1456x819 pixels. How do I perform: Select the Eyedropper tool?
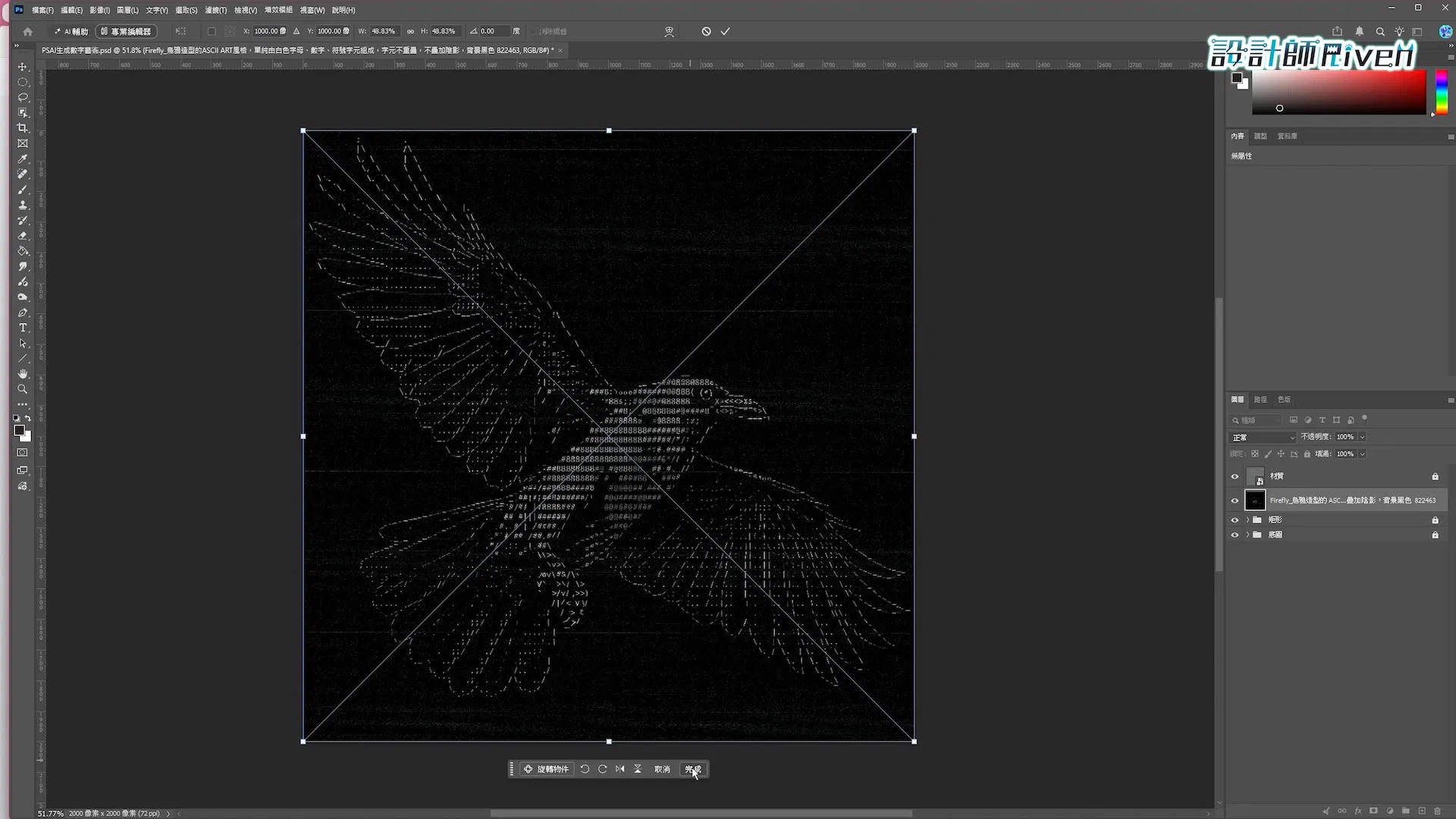point(22,158)
